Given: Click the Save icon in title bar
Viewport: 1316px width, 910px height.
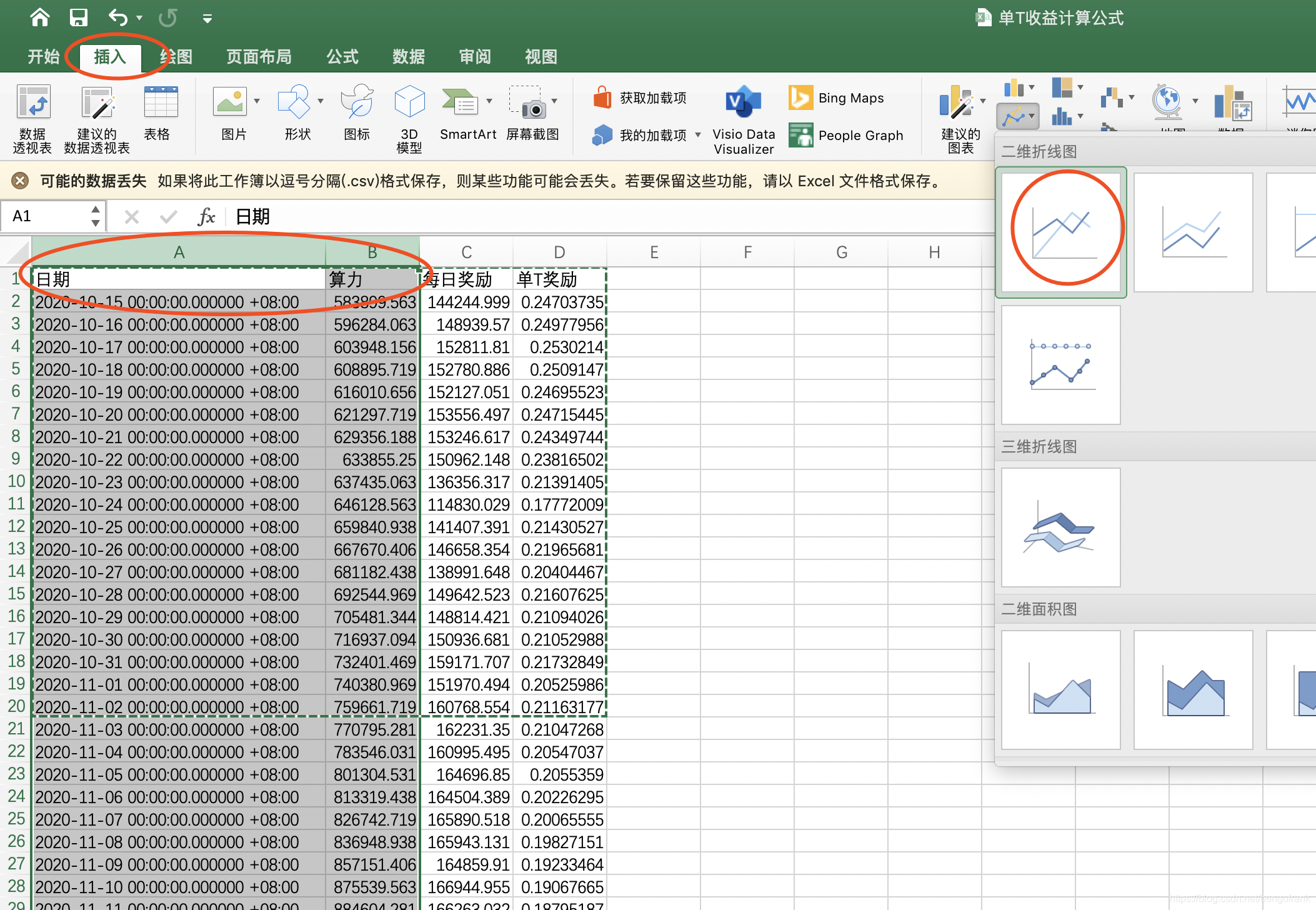Looking at the screenshot, I should point(79,17).
